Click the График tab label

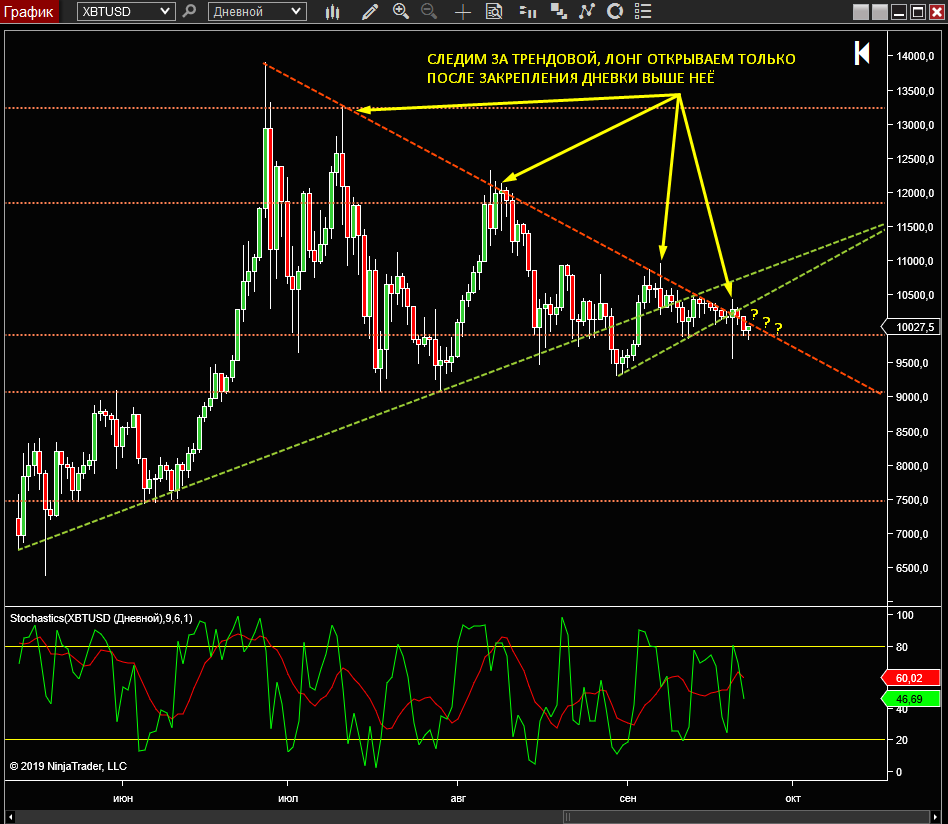click(28, 11)
